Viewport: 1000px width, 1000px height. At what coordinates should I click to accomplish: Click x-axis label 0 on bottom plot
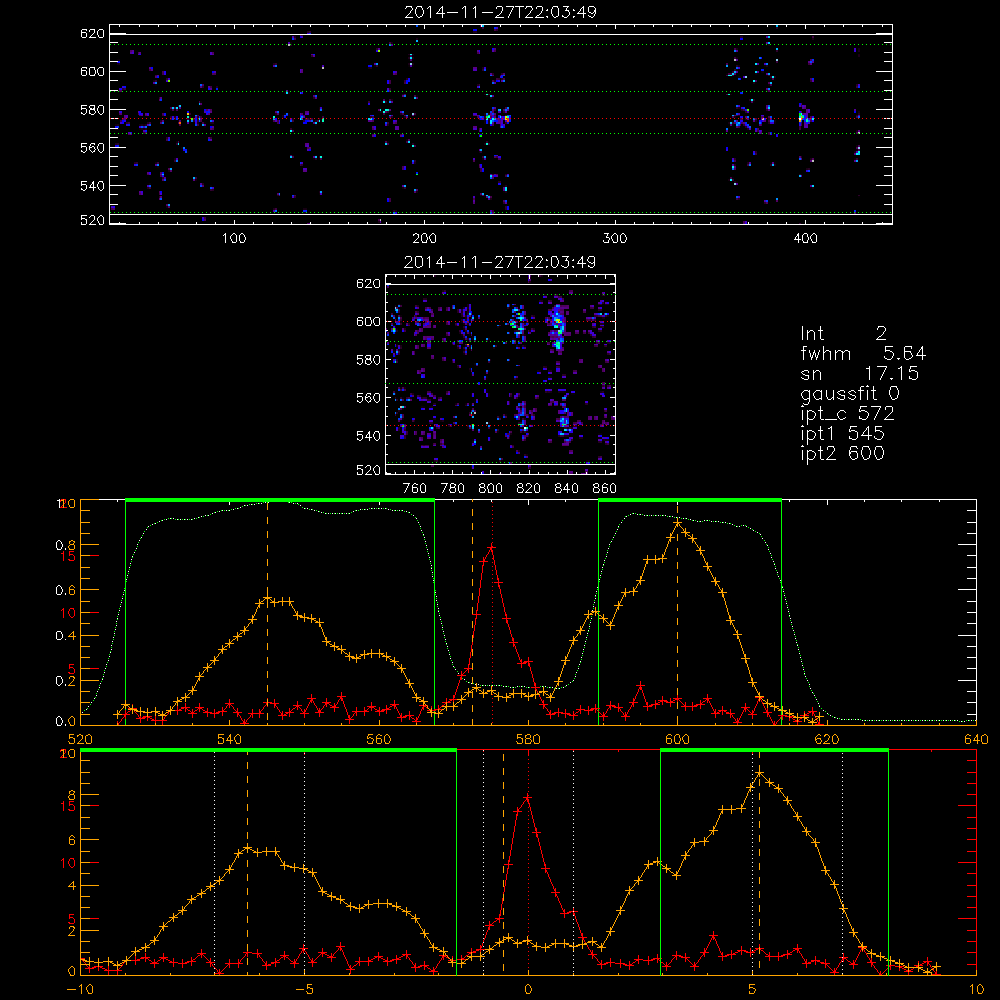pos(528,989)
